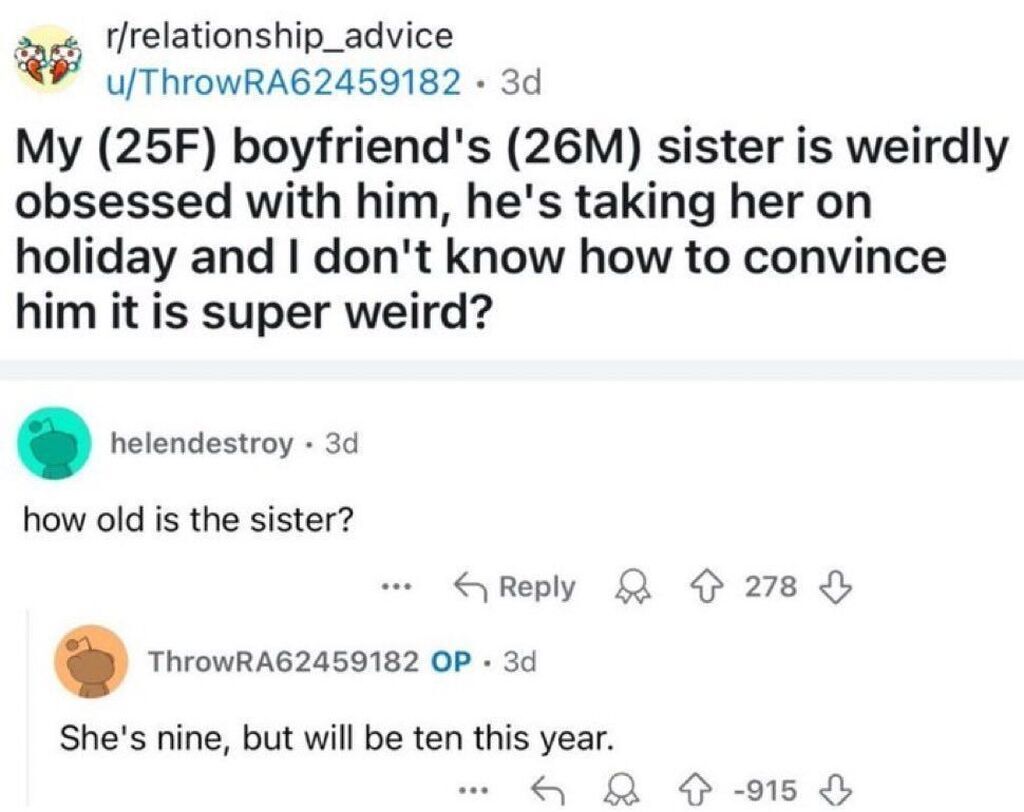Image resolution: width=1024 pixels, height=812 pixels.
Task: Upvote the "She's nine" comment
Action: coord(707,792)
